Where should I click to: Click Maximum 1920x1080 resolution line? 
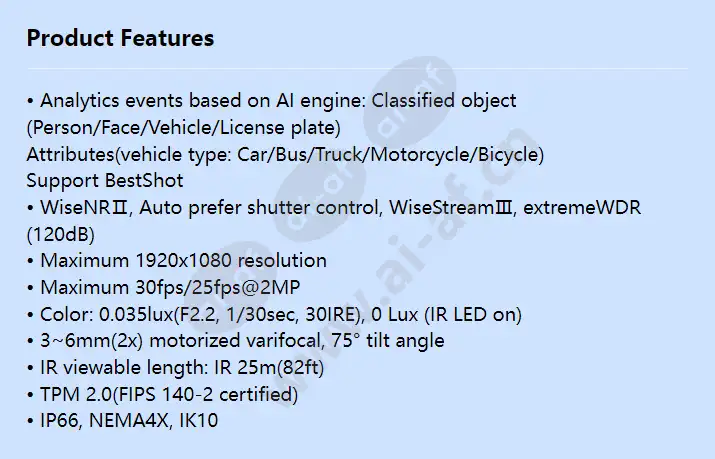pos(177,261)
